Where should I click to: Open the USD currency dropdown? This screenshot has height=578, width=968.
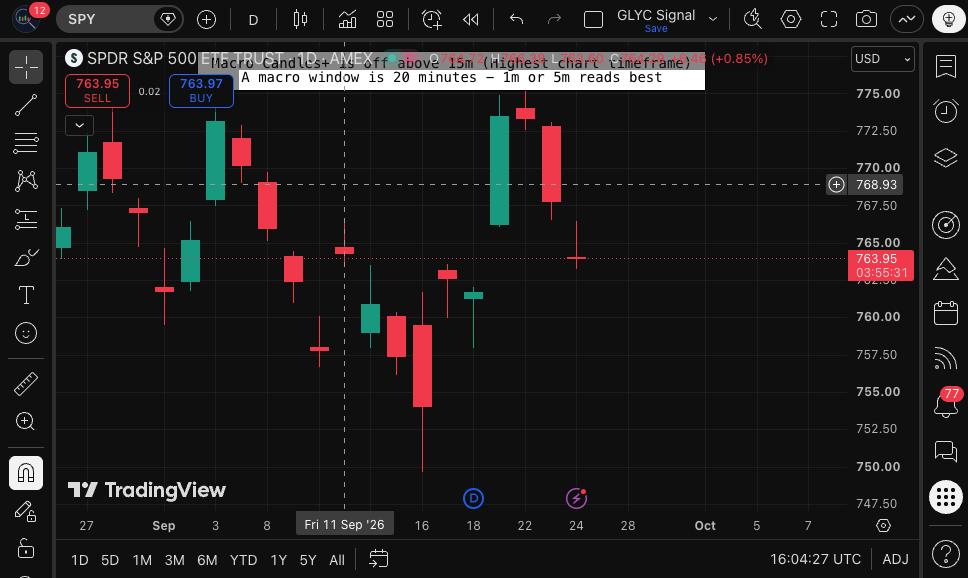point(883,59)
